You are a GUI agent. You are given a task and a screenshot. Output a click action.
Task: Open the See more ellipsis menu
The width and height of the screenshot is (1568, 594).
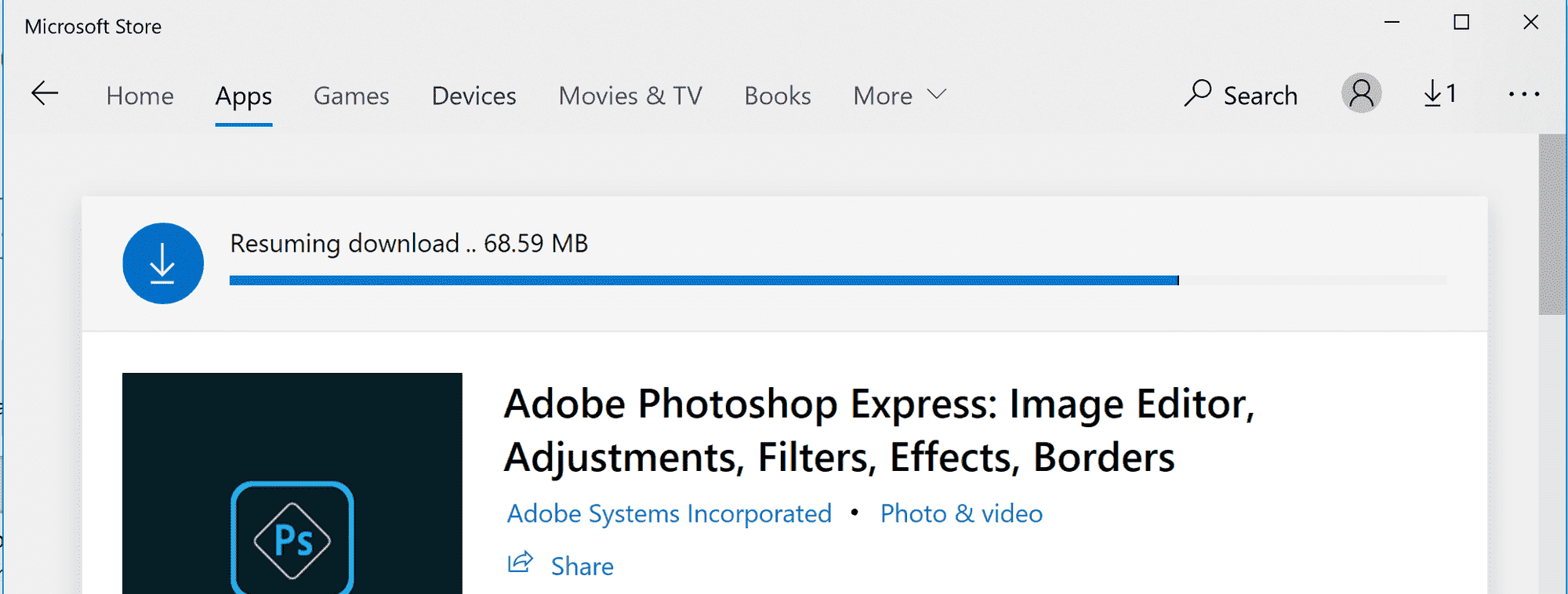tap(1524, 95)
